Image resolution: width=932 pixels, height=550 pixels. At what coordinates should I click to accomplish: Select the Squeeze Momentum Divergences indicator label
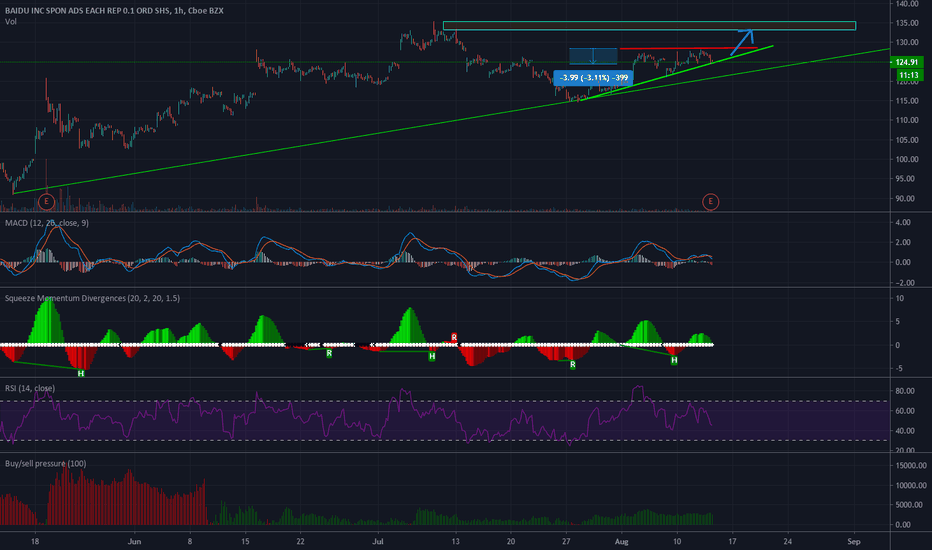click(92, 298)
